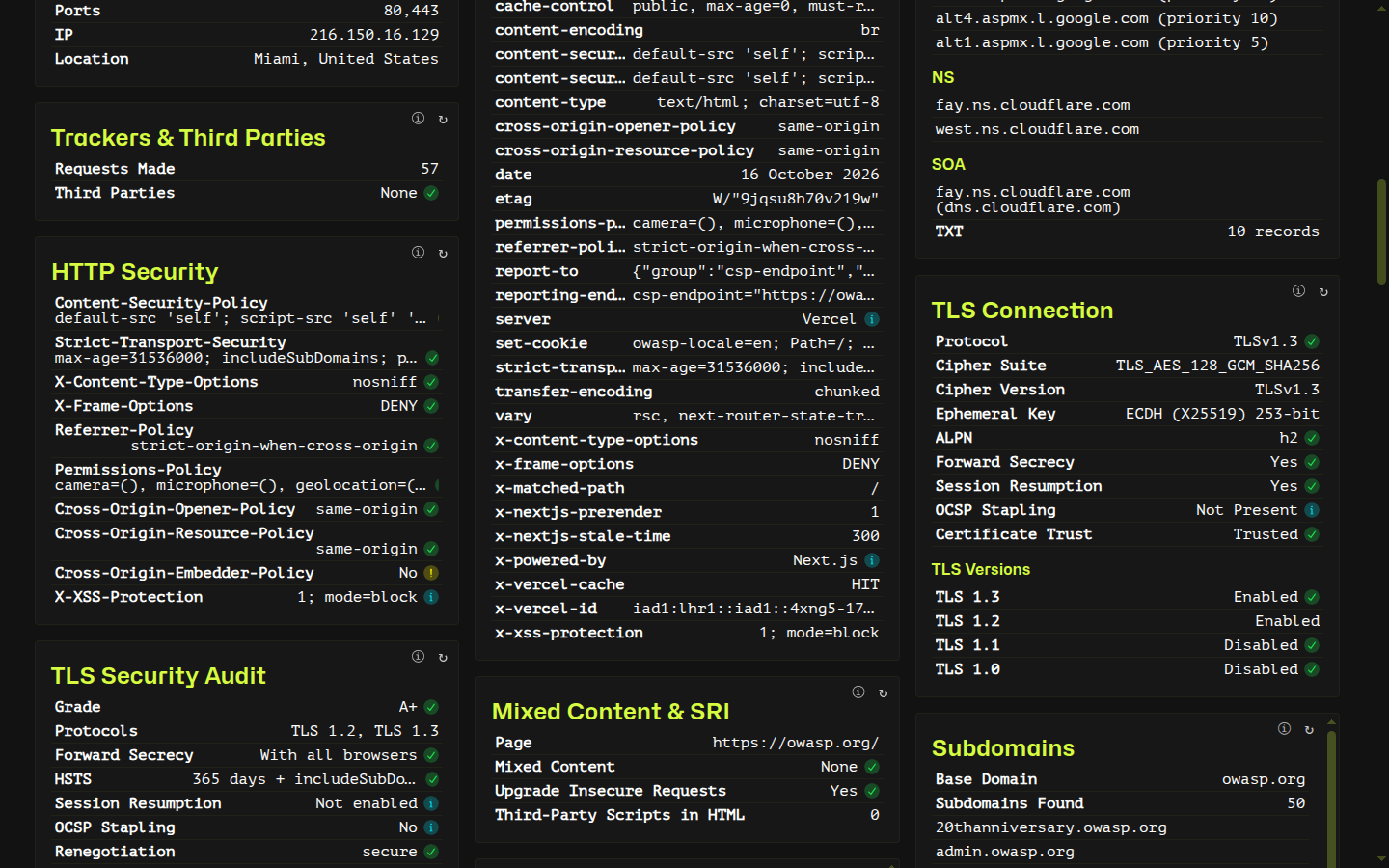The image size is (1389, 868).
Task: Click info icon beside x-powered-by Next.js
Action: coord(872,560)
